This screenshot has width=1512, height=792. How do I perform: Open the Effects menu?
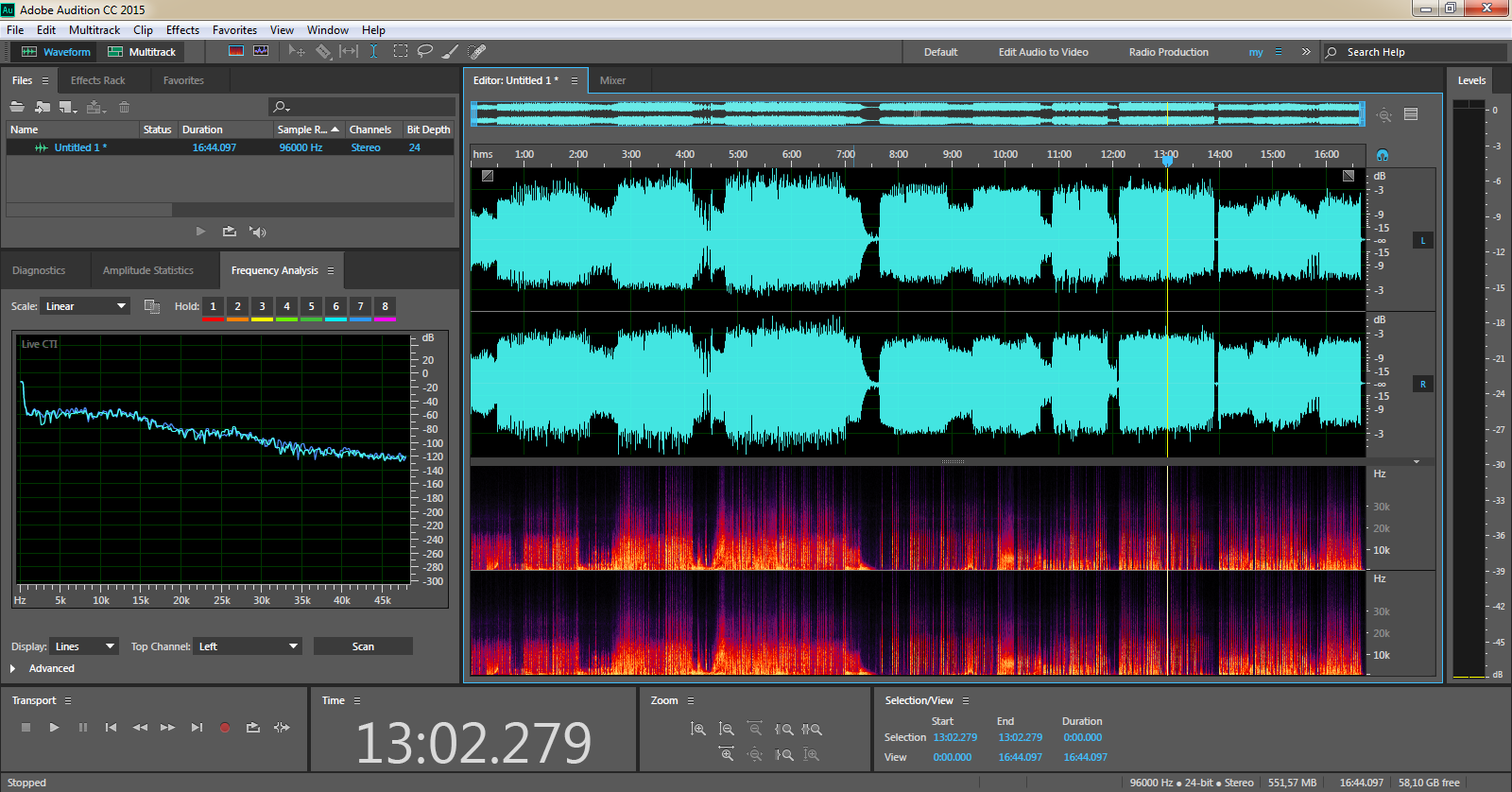pyautogui.click(x=182, y=30)
